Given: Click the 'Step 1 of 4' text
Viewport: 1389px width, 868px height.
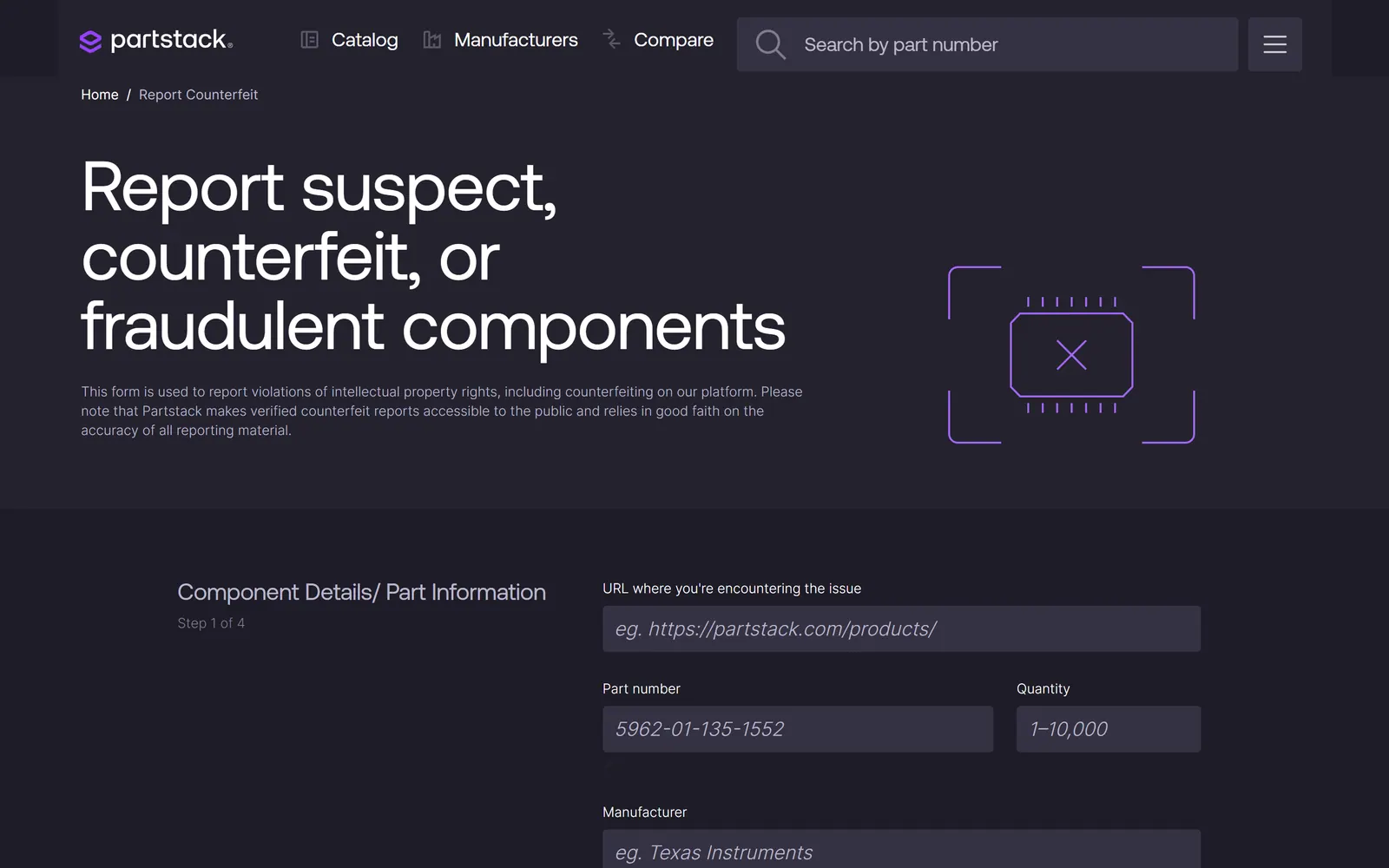Looking at the screenshot, I should 211,623.
